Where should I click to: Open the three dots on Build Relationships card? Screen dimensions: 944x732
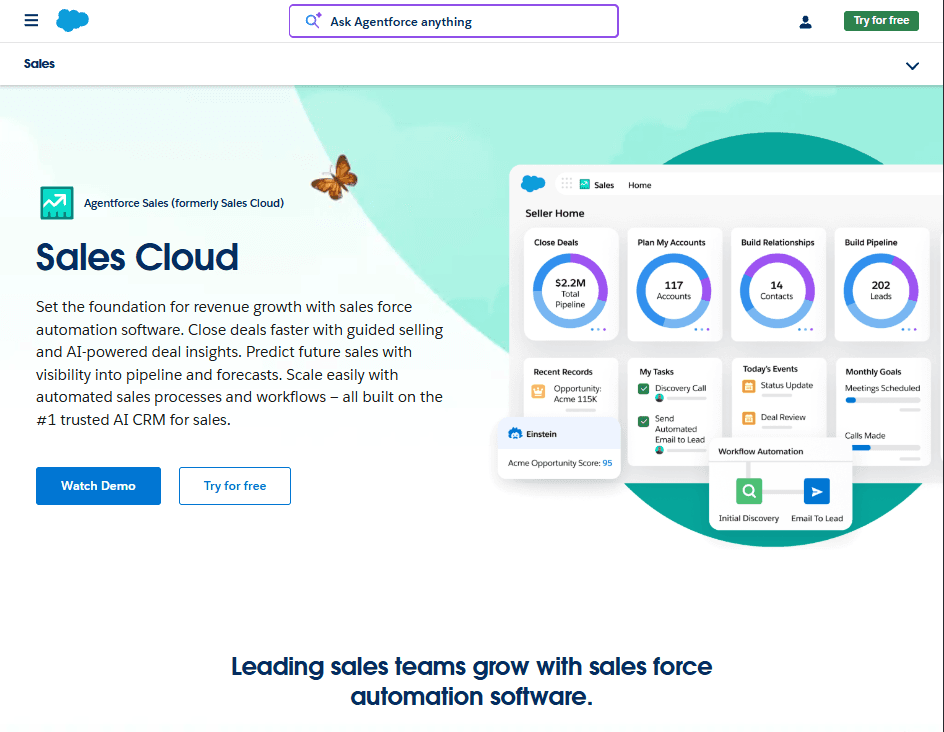tap(806, 329)
